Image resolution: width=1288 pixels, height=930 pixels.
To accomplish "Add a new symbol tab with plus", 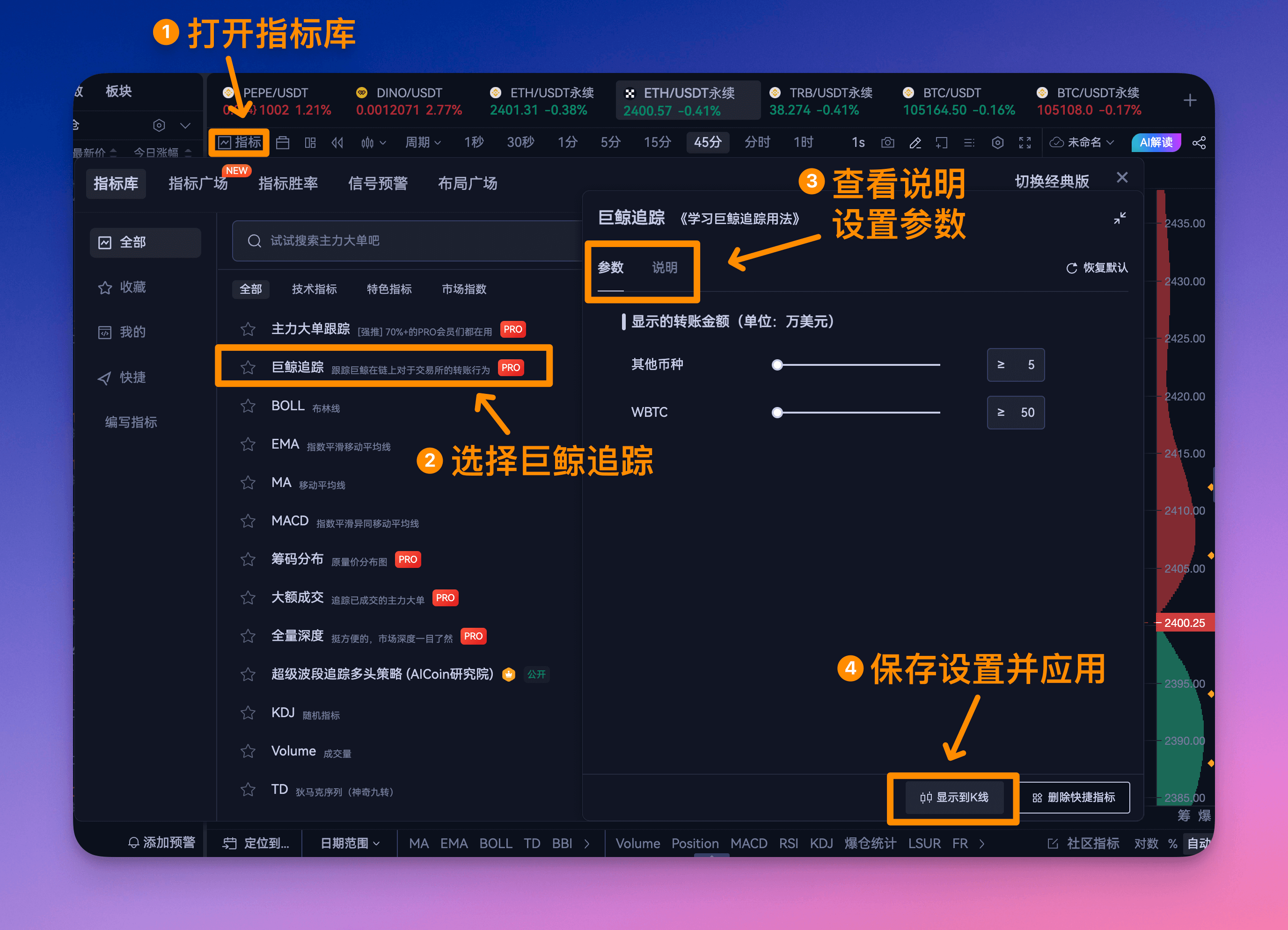I will click(x=1190, y=101).
